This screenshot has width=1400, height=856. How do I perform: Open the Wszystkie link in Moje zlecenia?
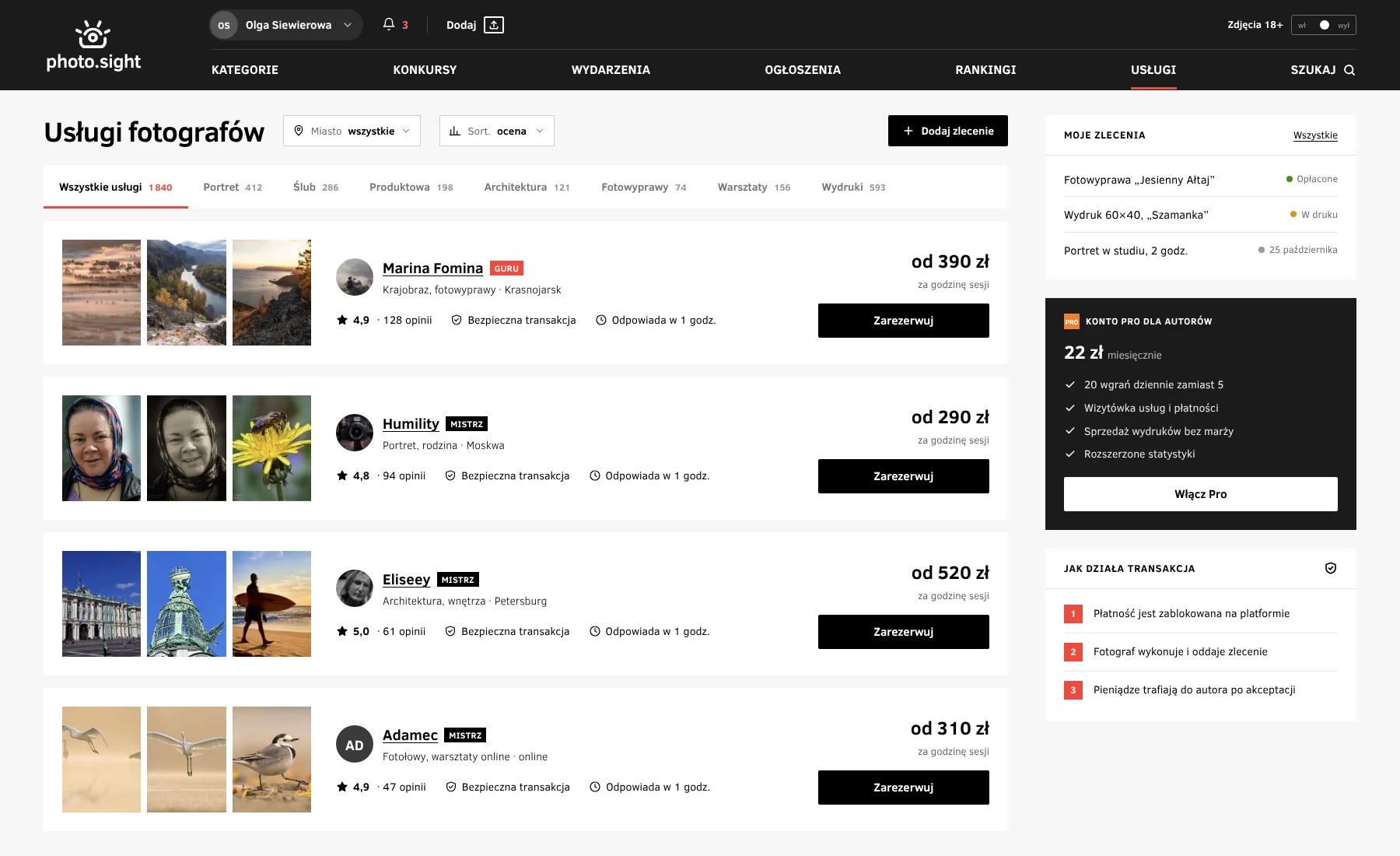pyautogui.click(x=1315, y=135)
